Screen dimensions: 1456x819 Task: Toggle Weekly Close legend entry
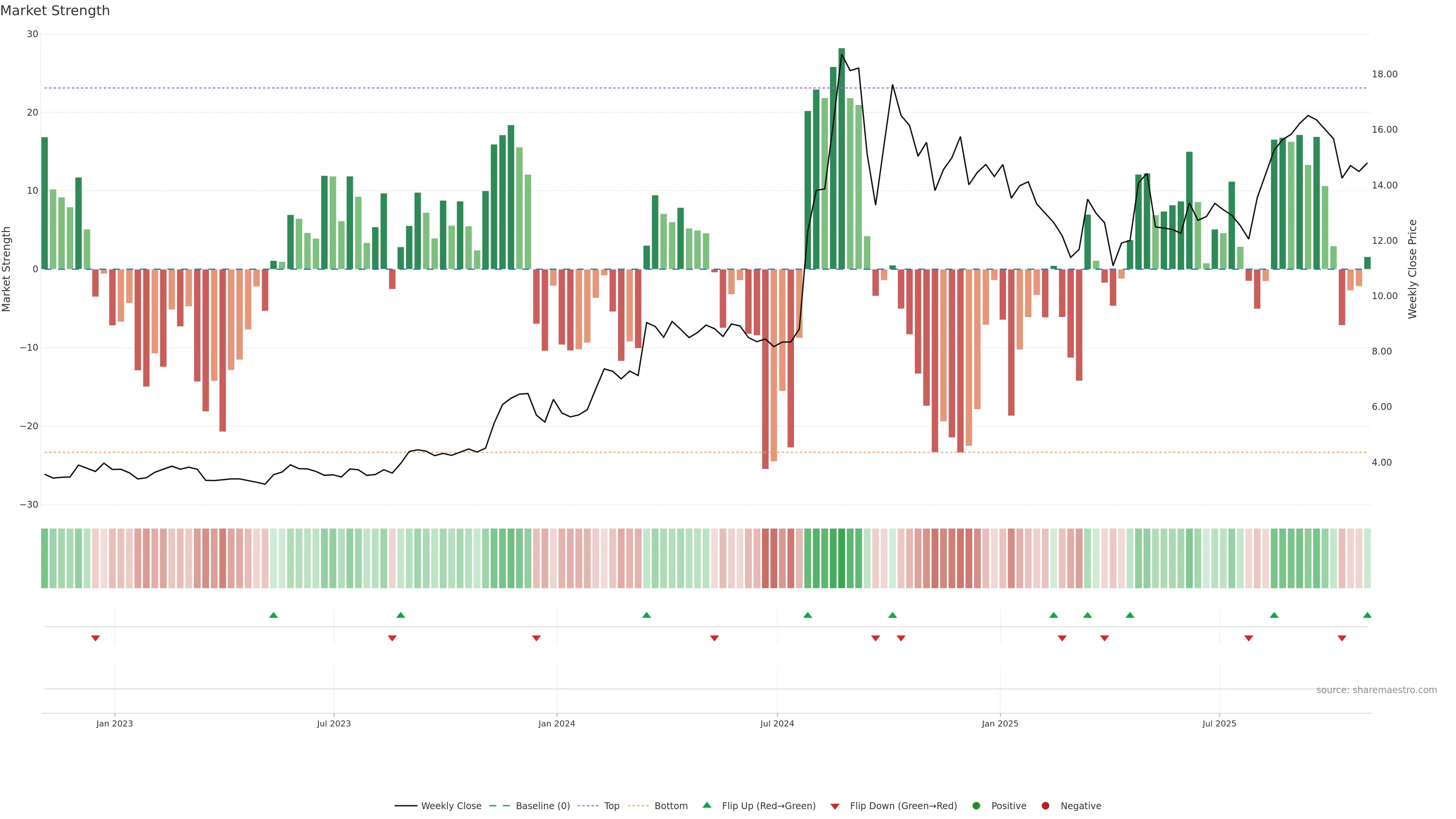click(450, 806)
